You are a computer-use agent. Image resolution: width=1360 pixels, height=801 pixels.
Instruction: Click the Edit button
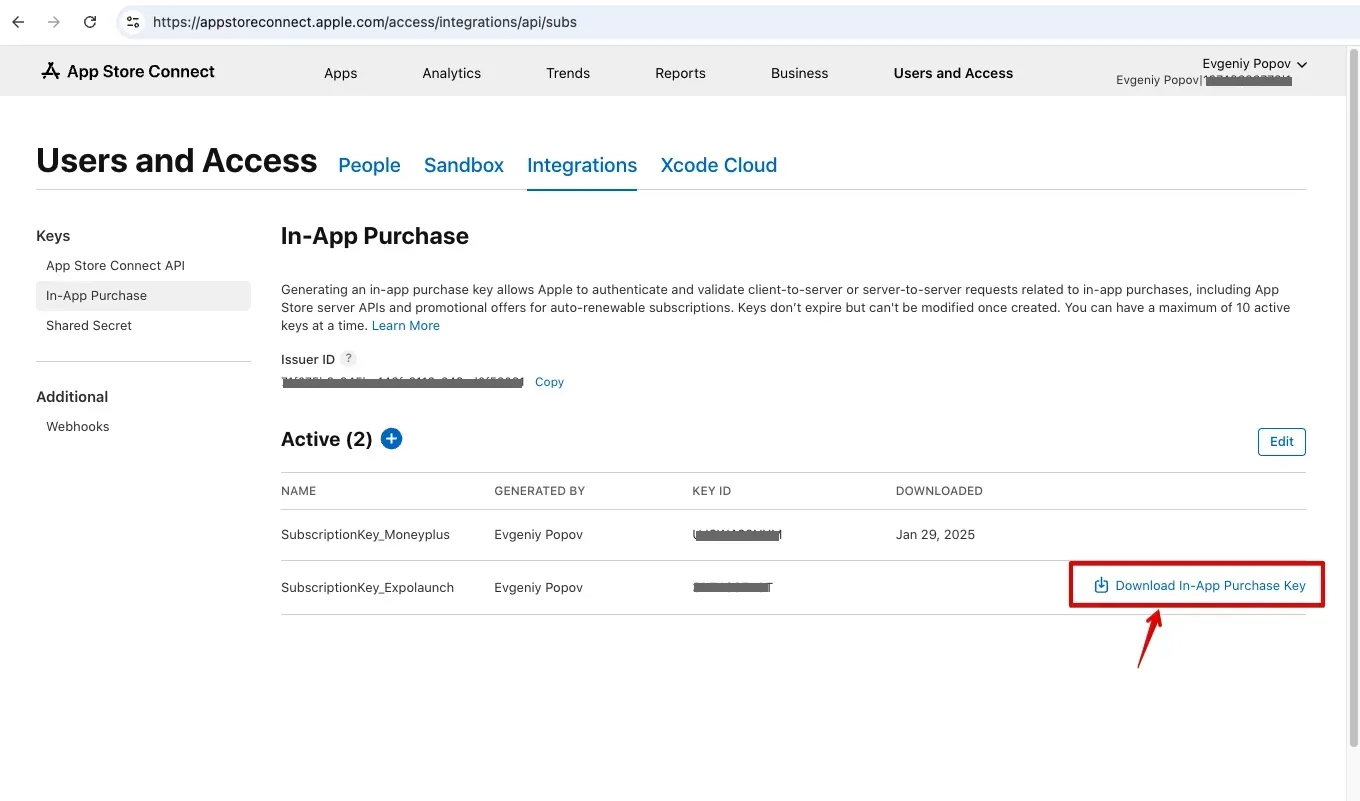pos(1281,441)
